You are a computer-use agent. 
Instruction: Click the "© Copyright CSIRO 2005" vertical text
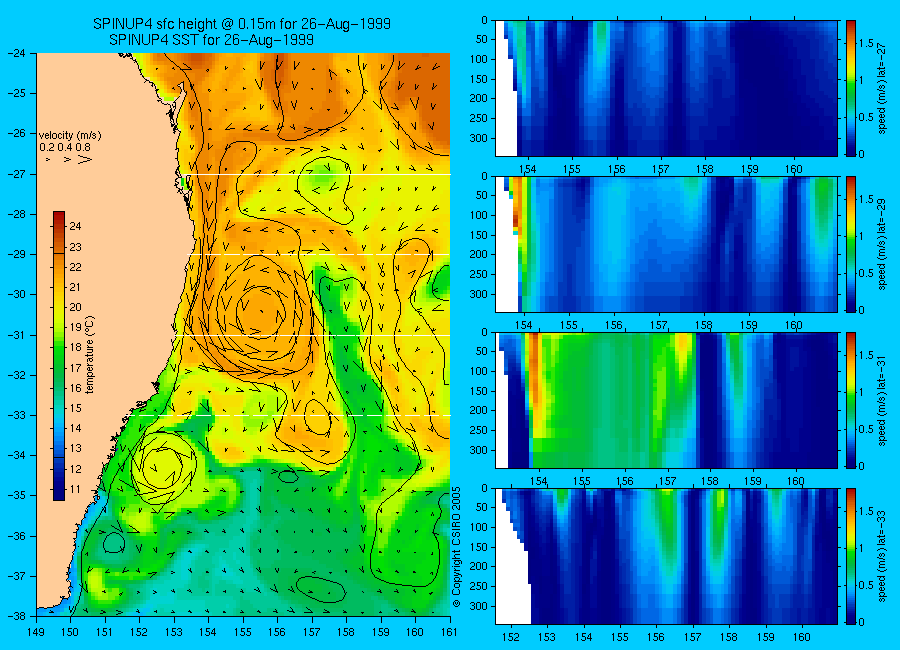456,547
